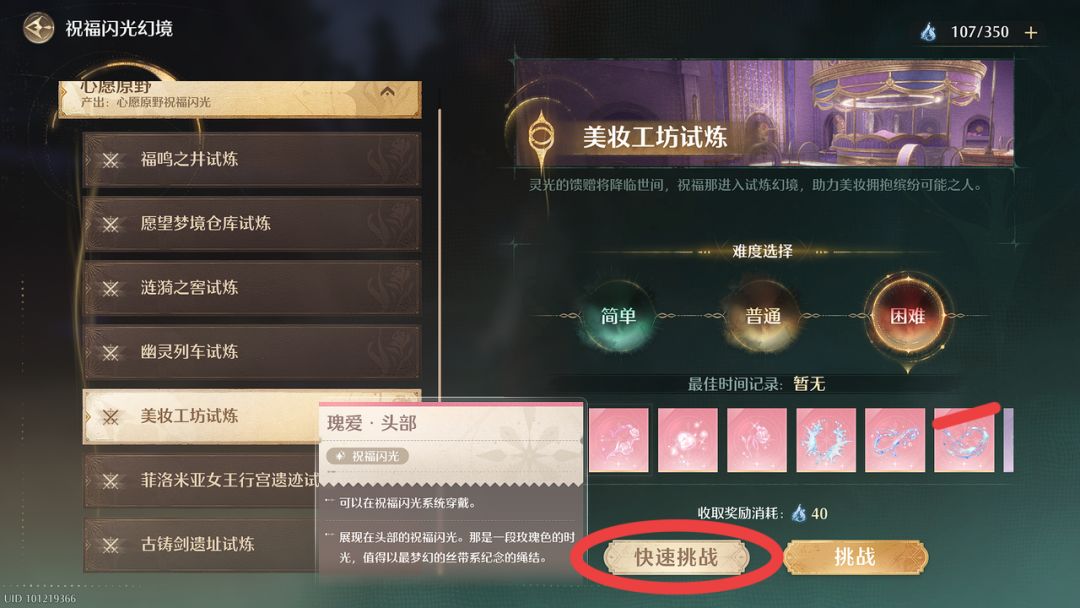Choose 普通 difficulty orb

(762, 316)
